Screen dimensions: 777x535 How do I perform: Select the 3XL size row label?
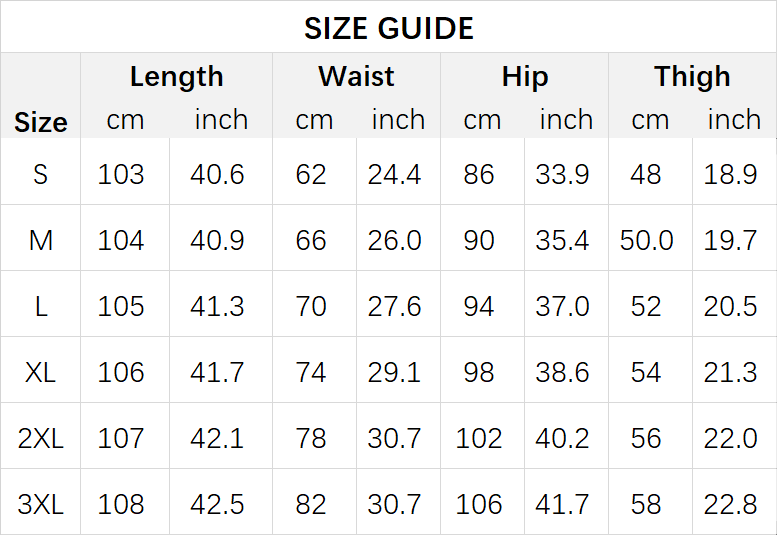(41, 504)
